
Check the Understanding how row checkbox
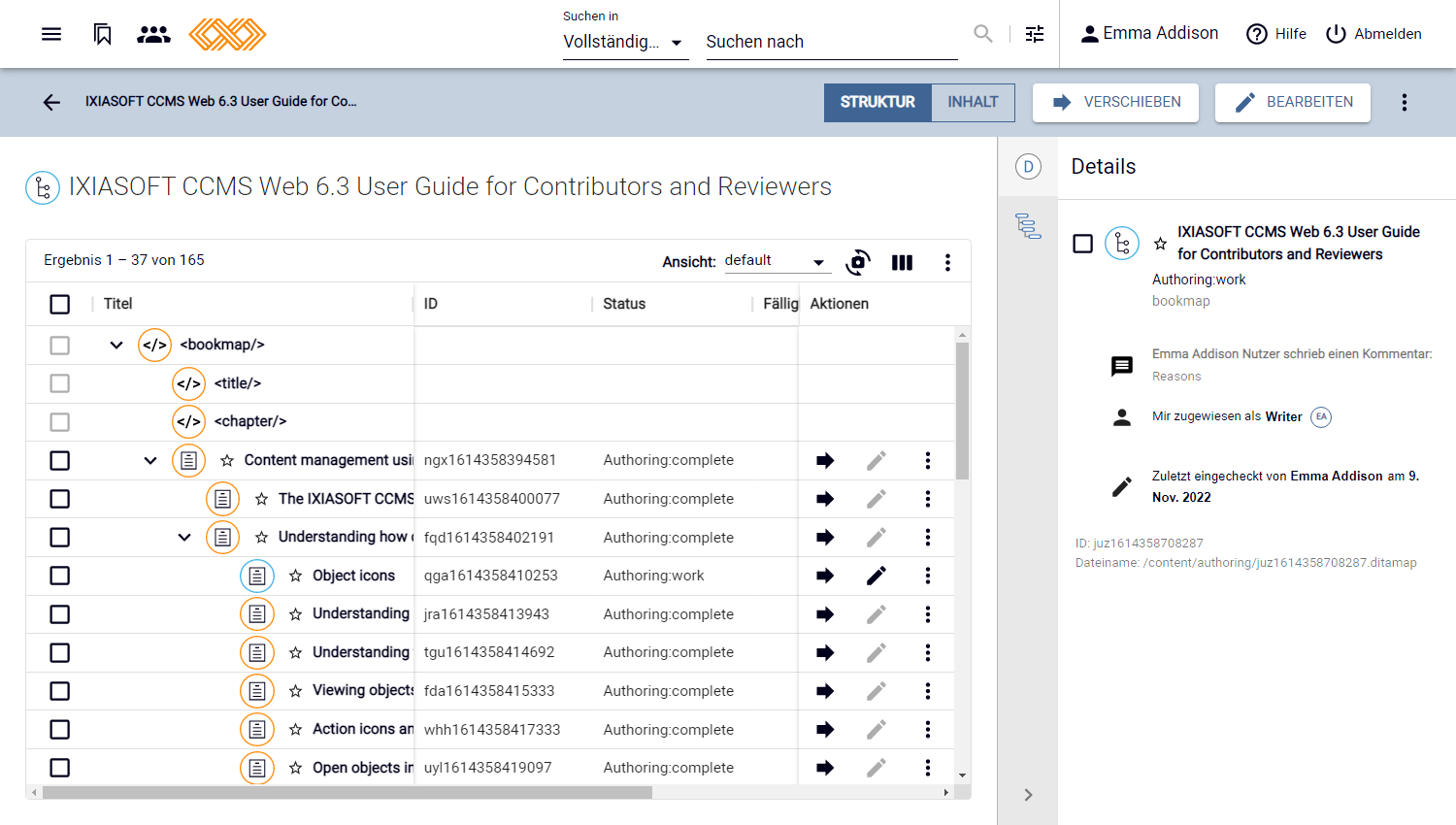point(60,538)
